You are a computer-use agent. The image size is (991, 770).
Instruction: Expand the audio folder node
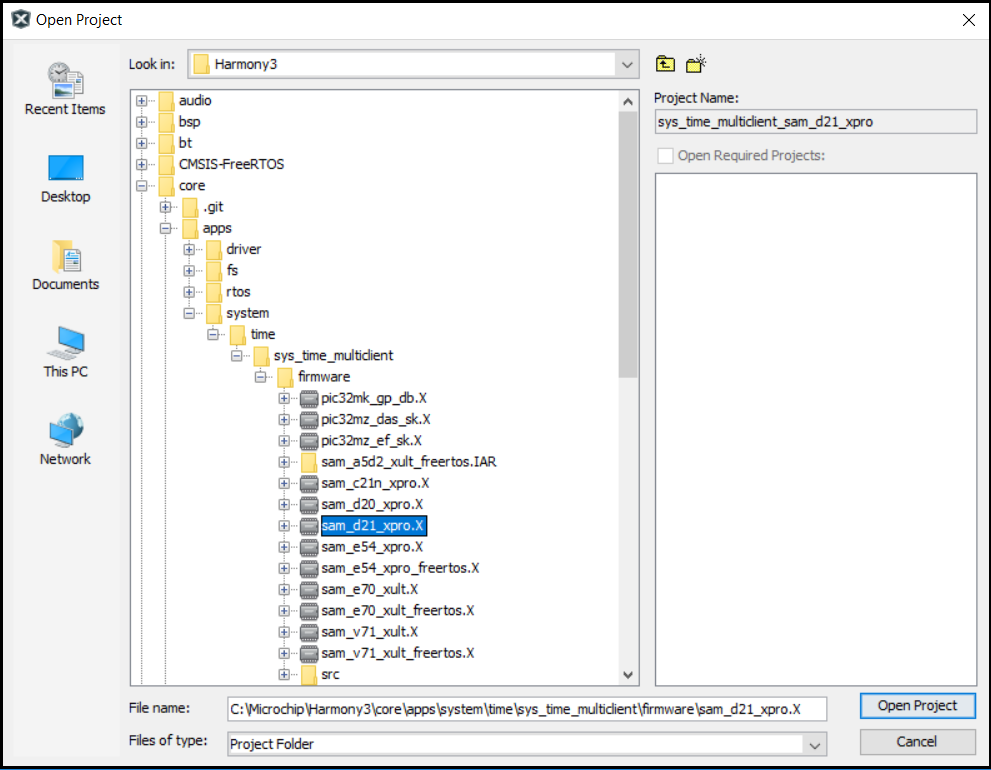pos(142,101)
